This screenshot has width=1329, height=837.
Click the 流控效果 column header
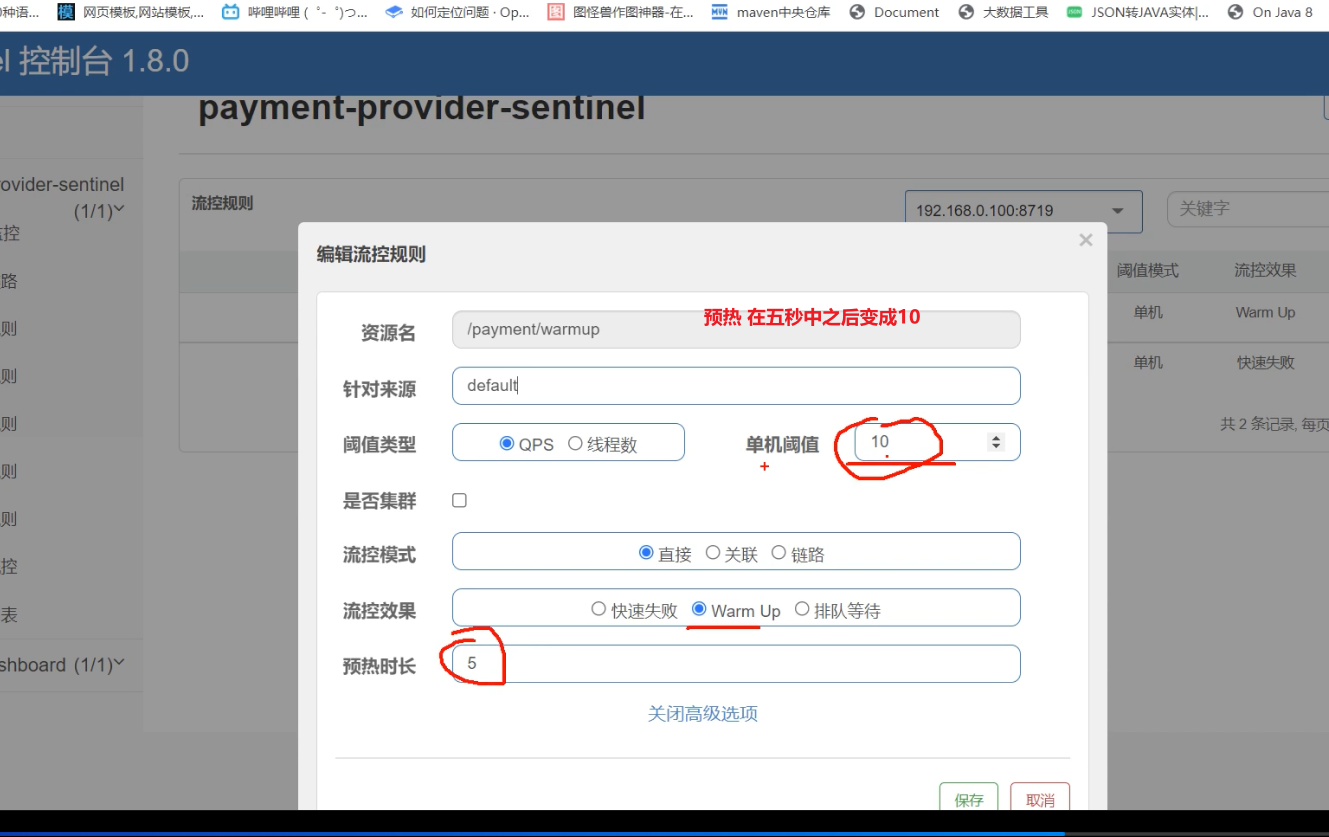[1265, 270]
